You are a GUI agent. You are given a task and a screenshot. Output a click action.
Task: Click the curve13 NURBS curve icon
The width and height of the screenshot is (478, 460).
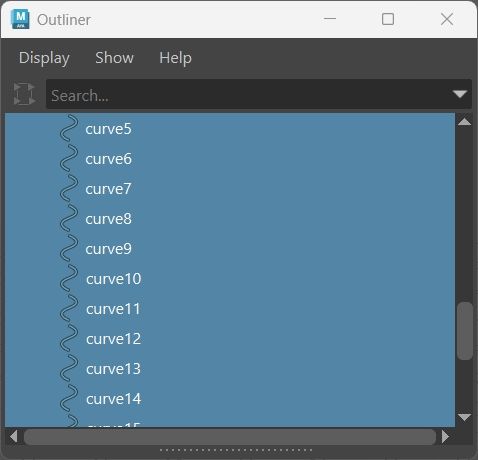(x=69, y=369)
